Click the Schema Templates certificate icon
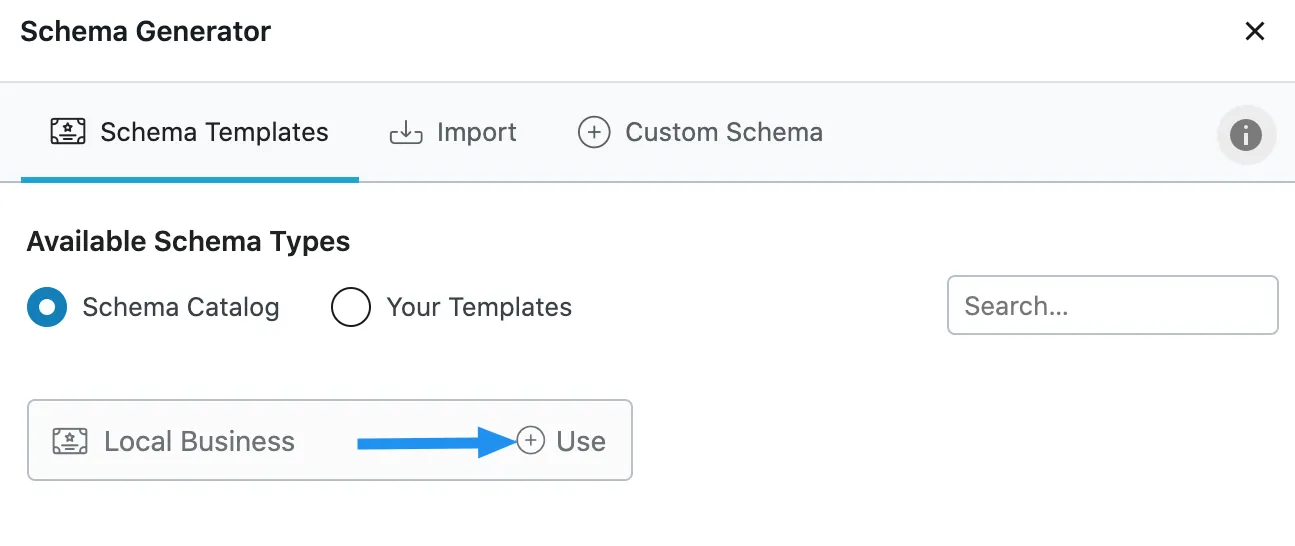The image size is (1295, 546). coord(68,133)
